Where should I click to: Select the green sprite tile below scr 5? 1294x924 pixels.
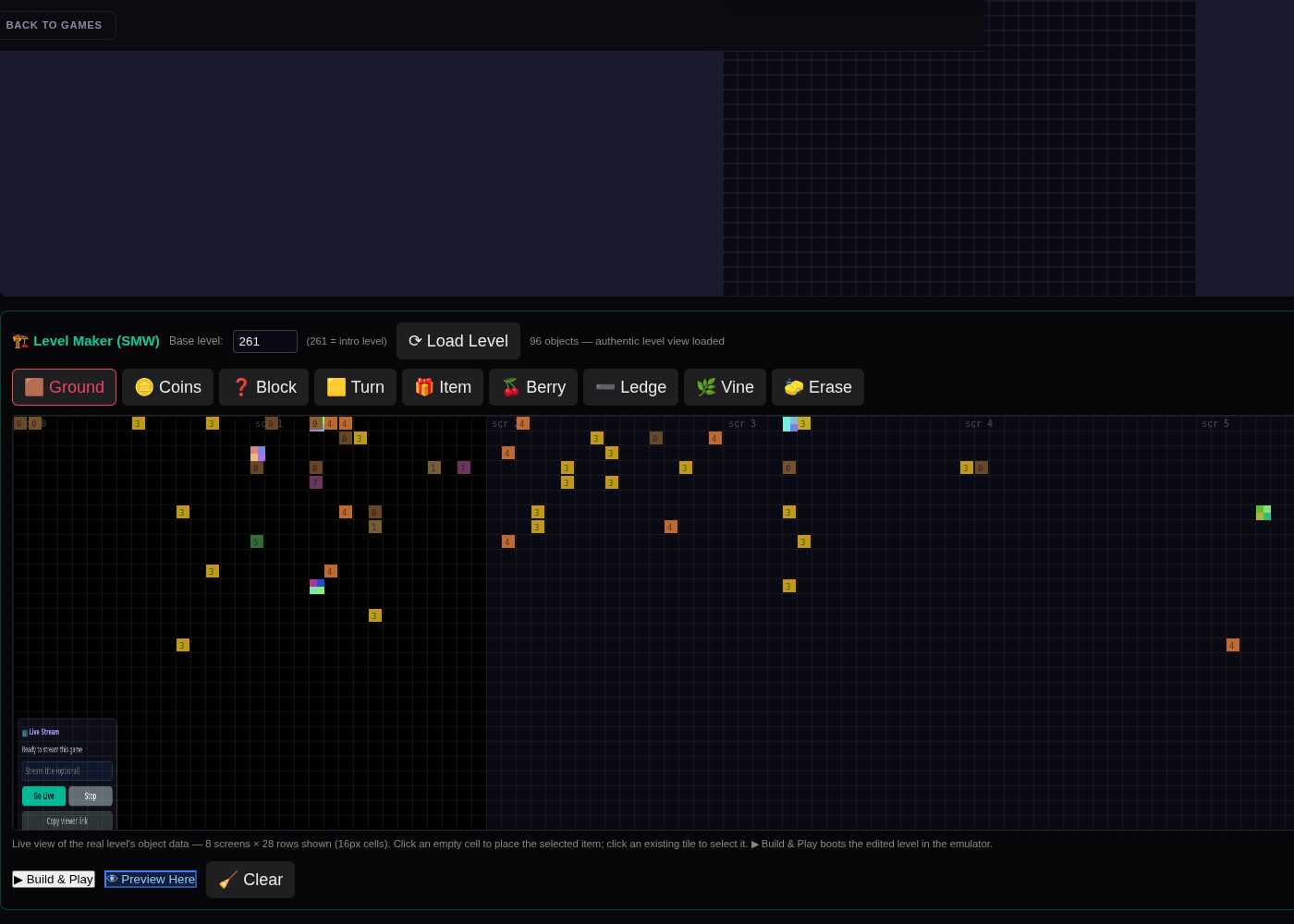point(1263,513)
